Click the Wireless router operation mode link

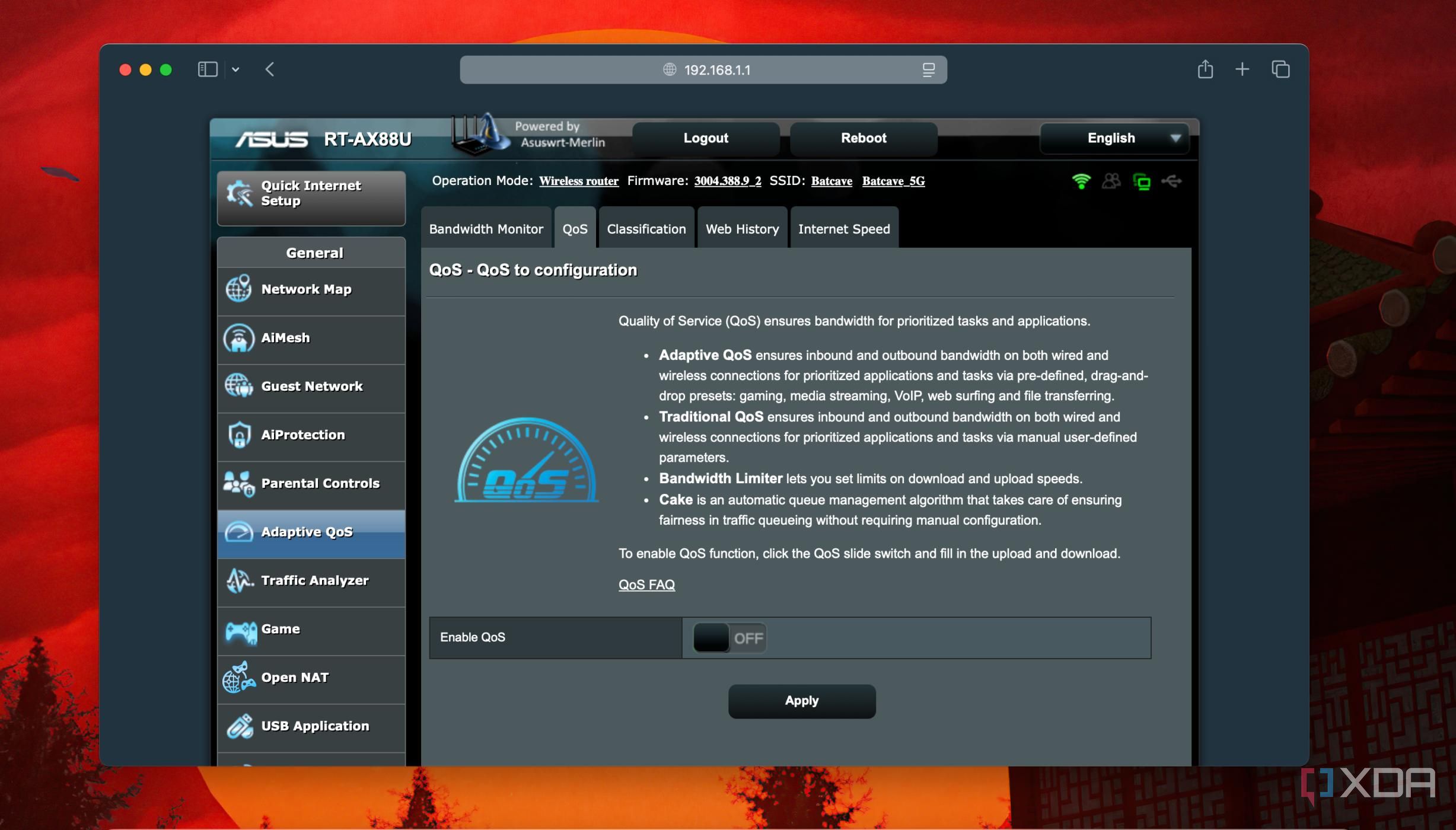(578, 181)
